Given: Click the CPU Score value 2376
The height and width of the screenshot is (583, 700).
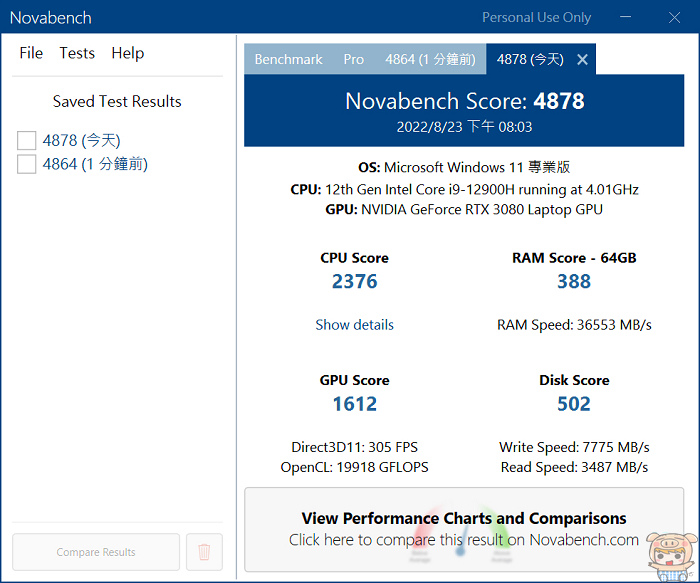Looking at the screenshot, I should [354, 282].
